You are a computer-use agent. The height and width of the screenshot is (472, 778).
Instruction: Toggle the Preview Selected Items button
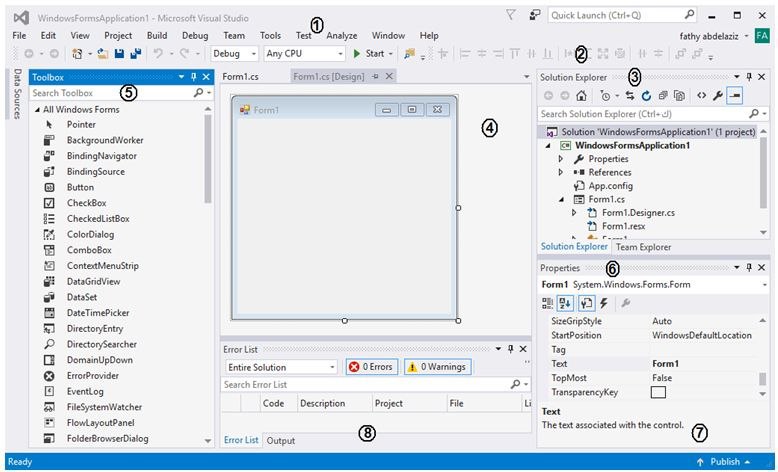coord(734,96)
